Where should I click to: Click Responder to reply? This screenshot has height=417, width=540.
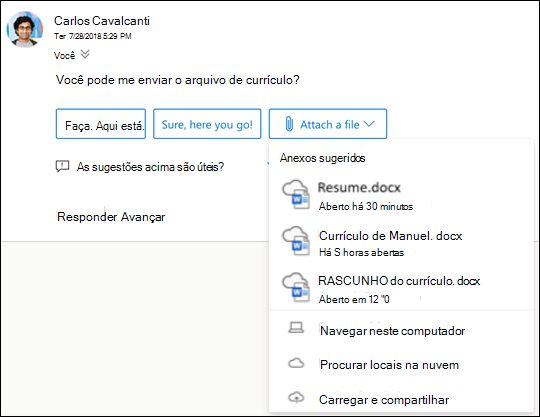[87, 217]
